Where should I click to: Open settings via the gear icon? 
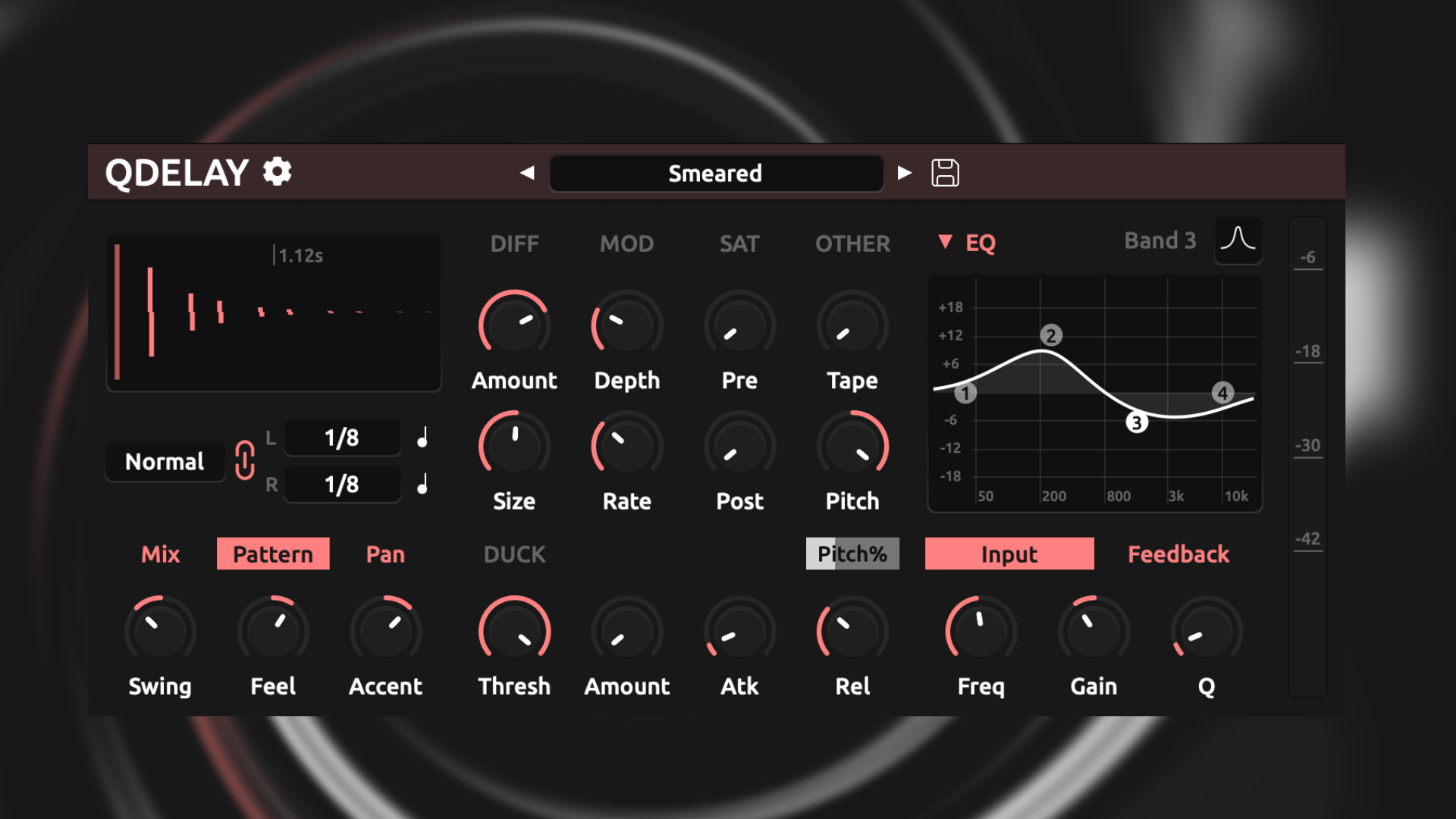pyautogui.click(x=277, y=172)
